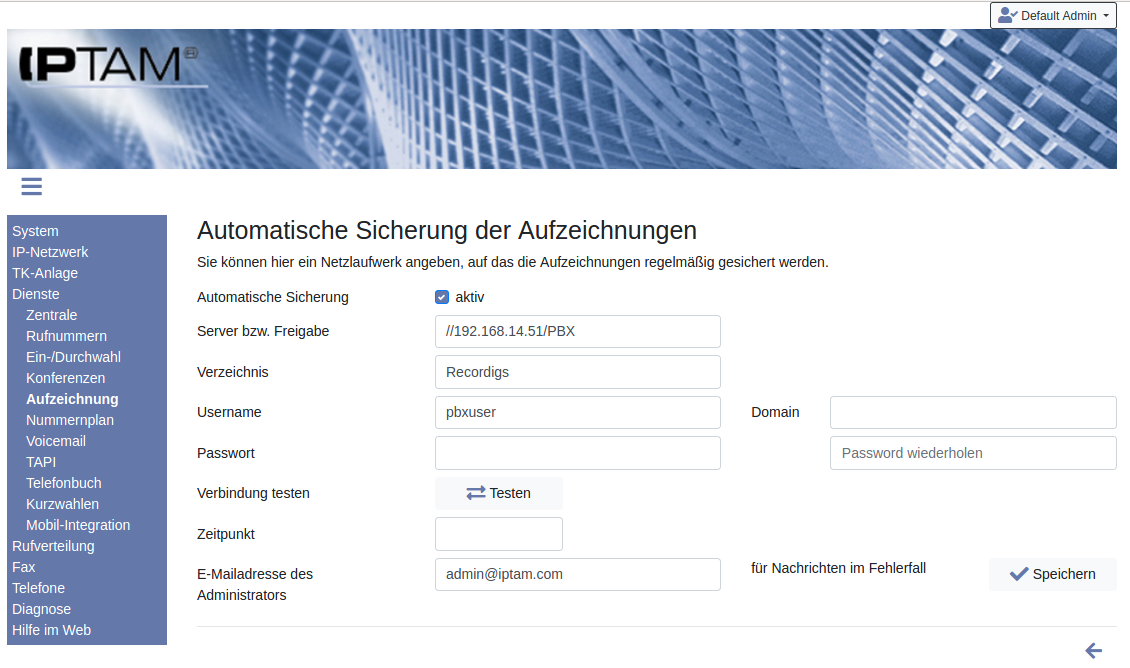Click the Speichern checkmark icon
1130x668 pixels.
click(1019, 574)
